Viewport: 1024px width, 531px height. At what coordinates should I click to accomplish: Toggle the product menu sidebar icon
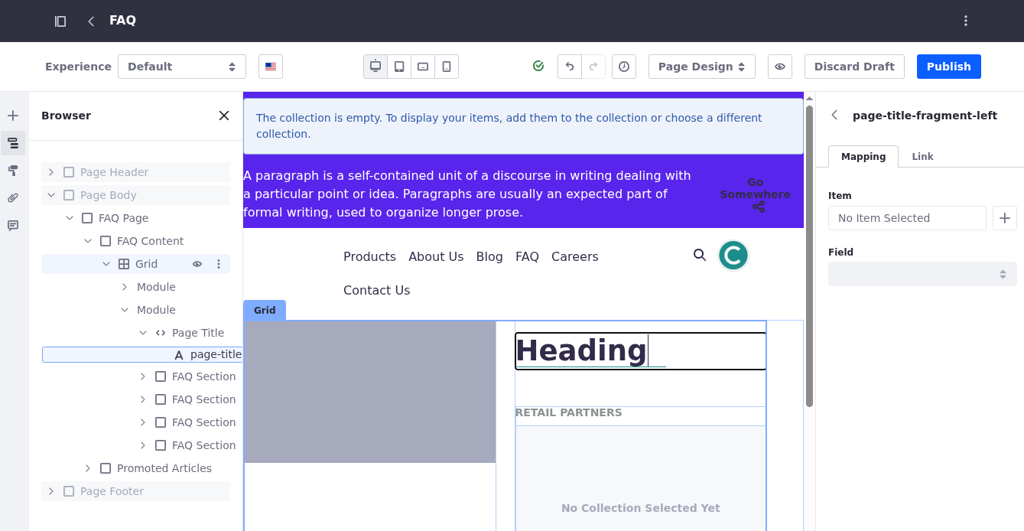point(60,21)
